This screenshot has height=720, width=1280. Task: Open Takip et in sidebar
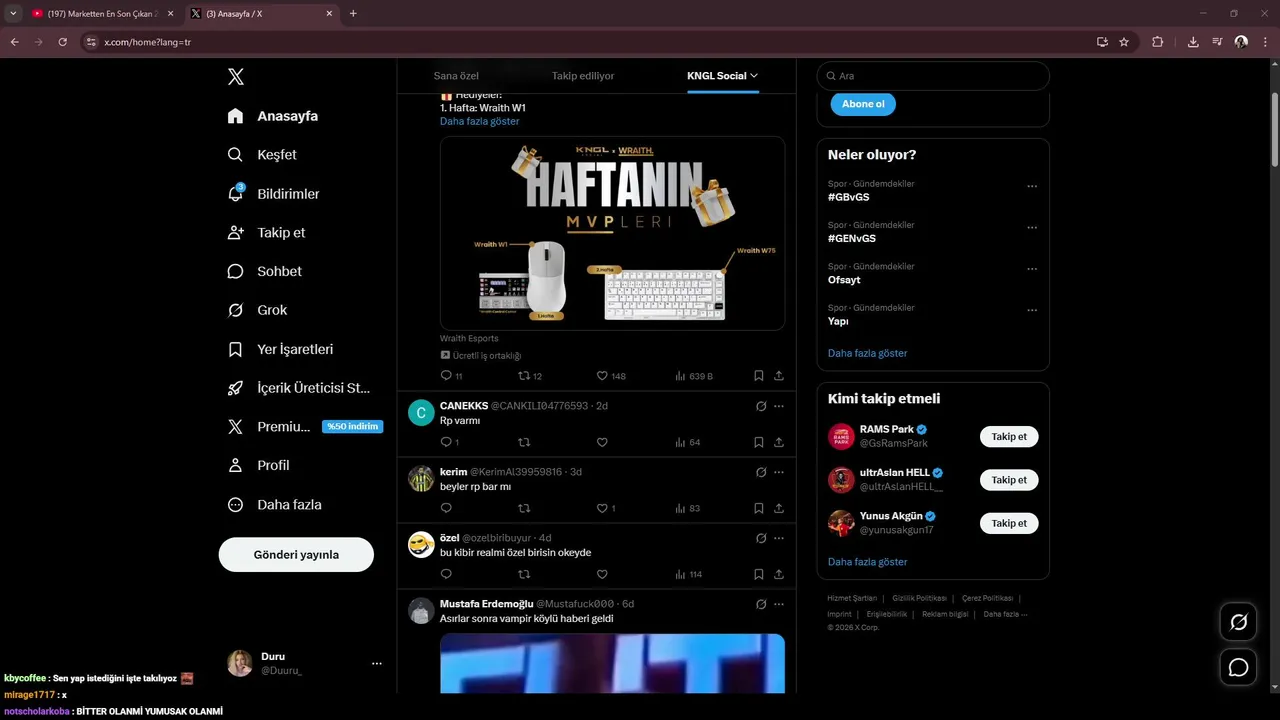[267, 232]
